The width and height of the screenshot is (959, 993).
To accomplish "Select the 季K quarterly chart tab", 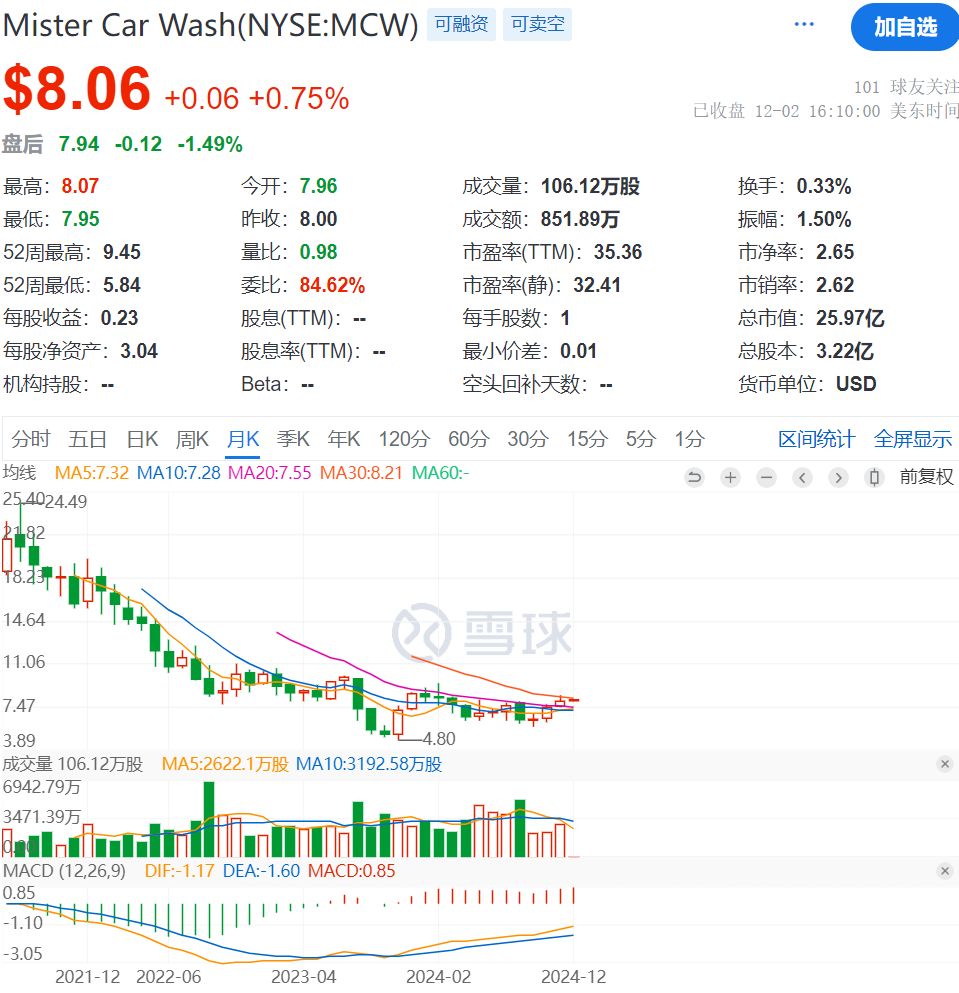I will pos(293,439).
